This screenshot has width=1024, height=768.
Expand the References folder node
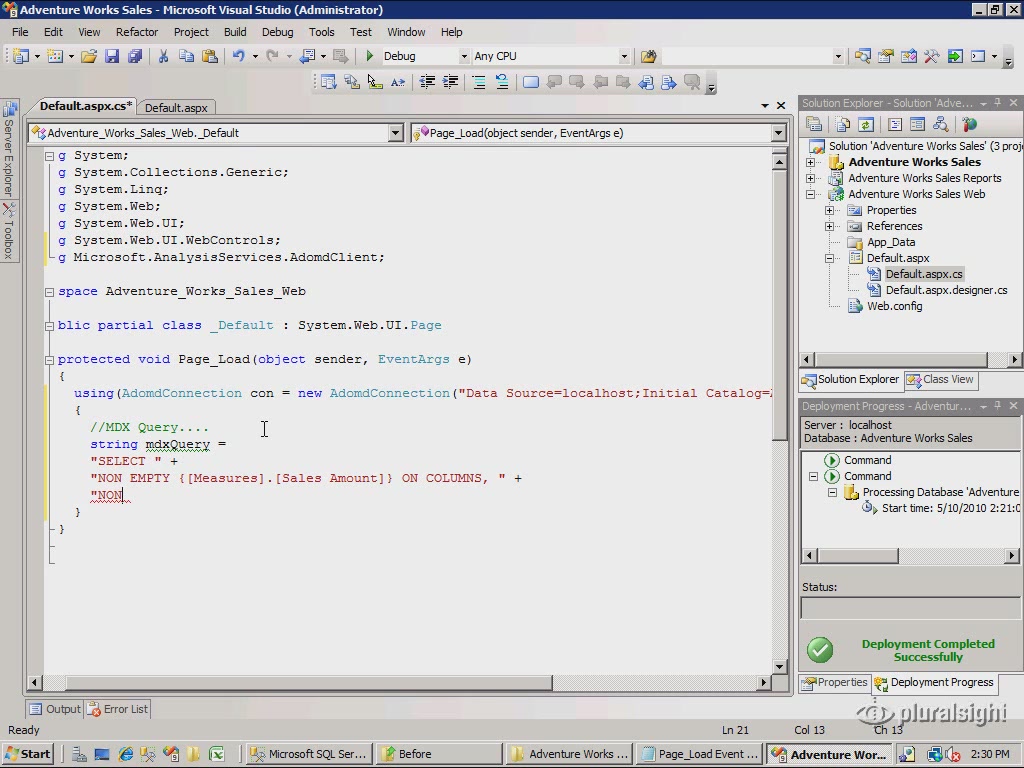coord(829,226)
